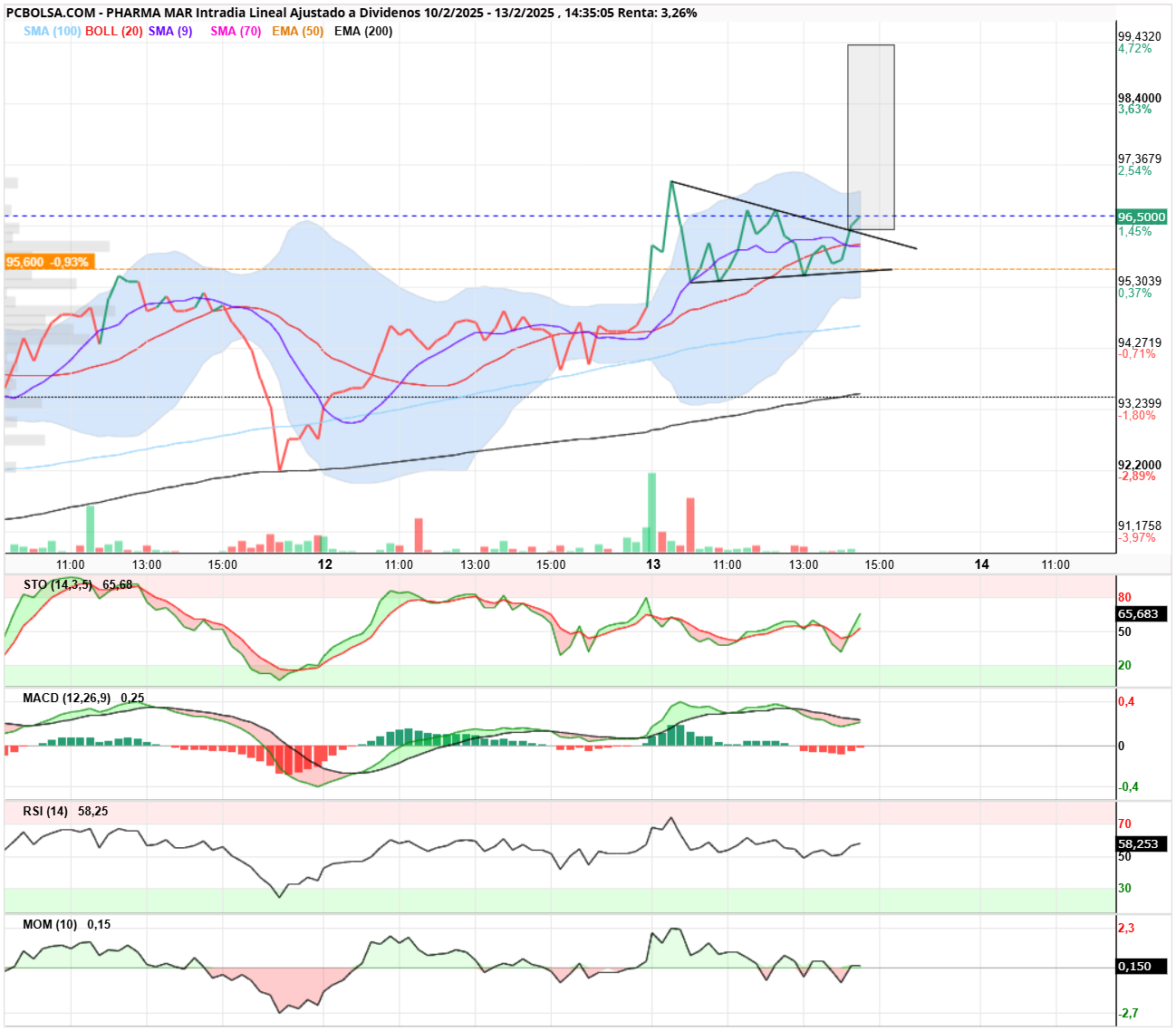Click the black 0,150 momentum value tag
This screenshot has width=1176, height=1031.
[1142, 966]
